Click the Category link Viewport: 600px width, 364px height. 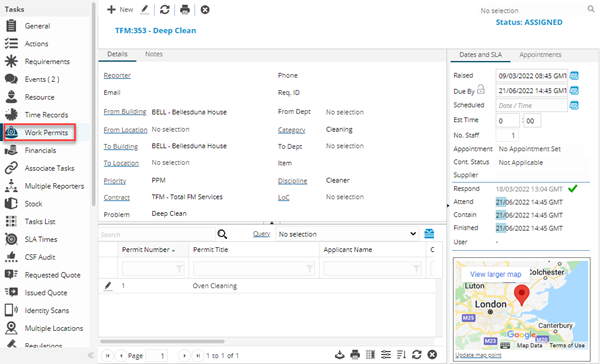292,130
